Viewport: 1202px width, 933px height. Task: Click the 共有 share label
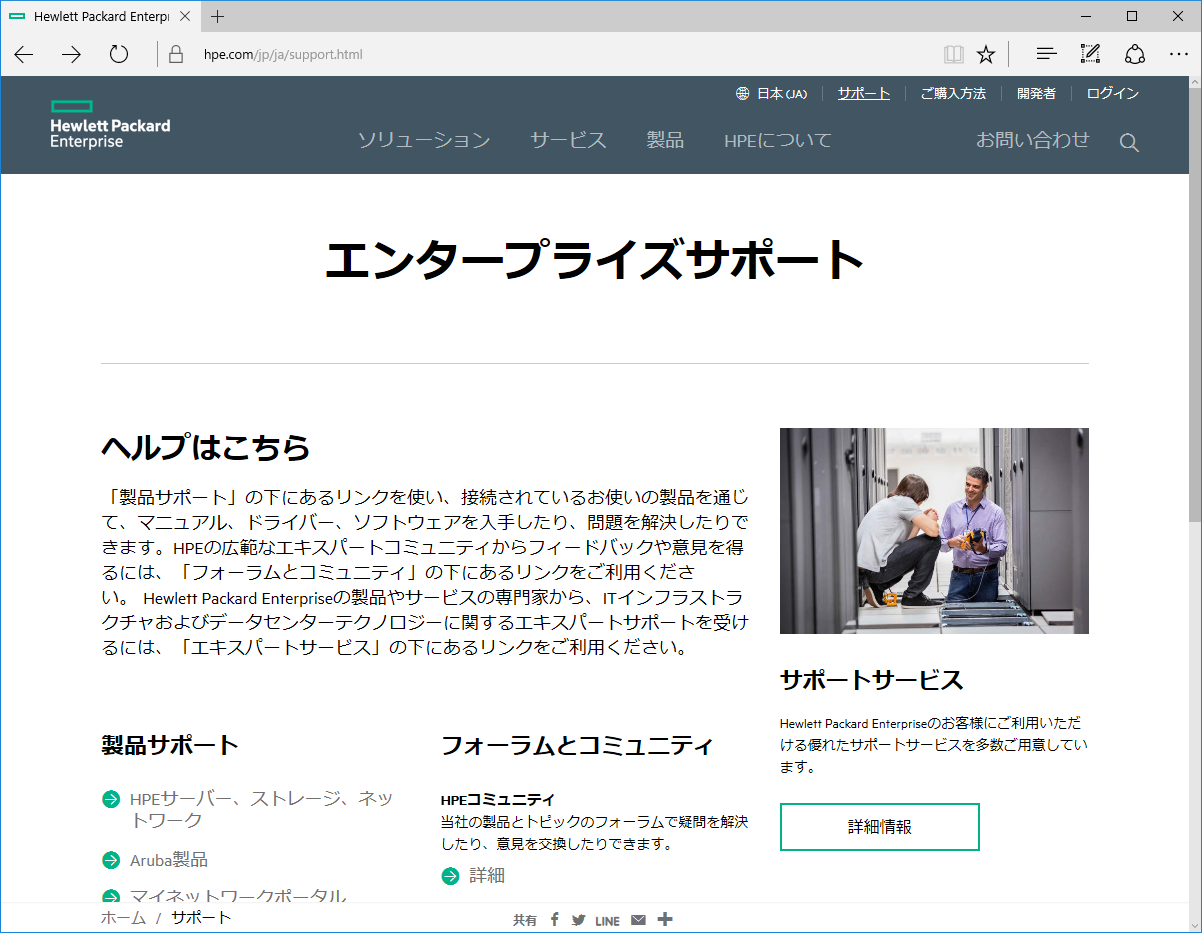pyautogui.click(x=525, y=921)
